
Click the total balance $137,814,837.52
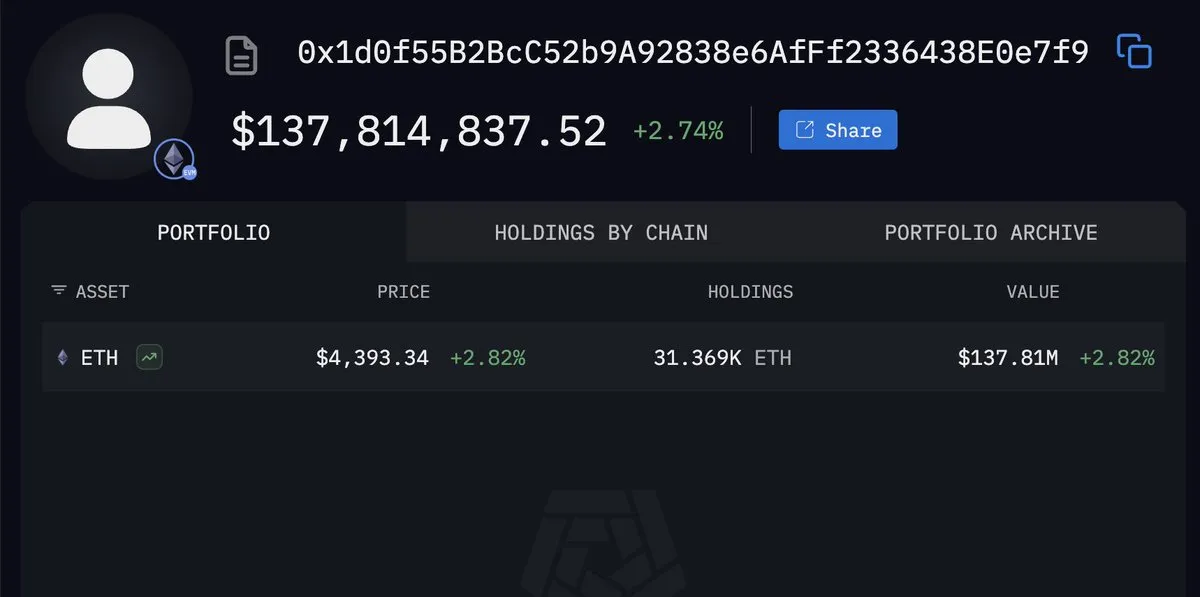click(419, 131)
